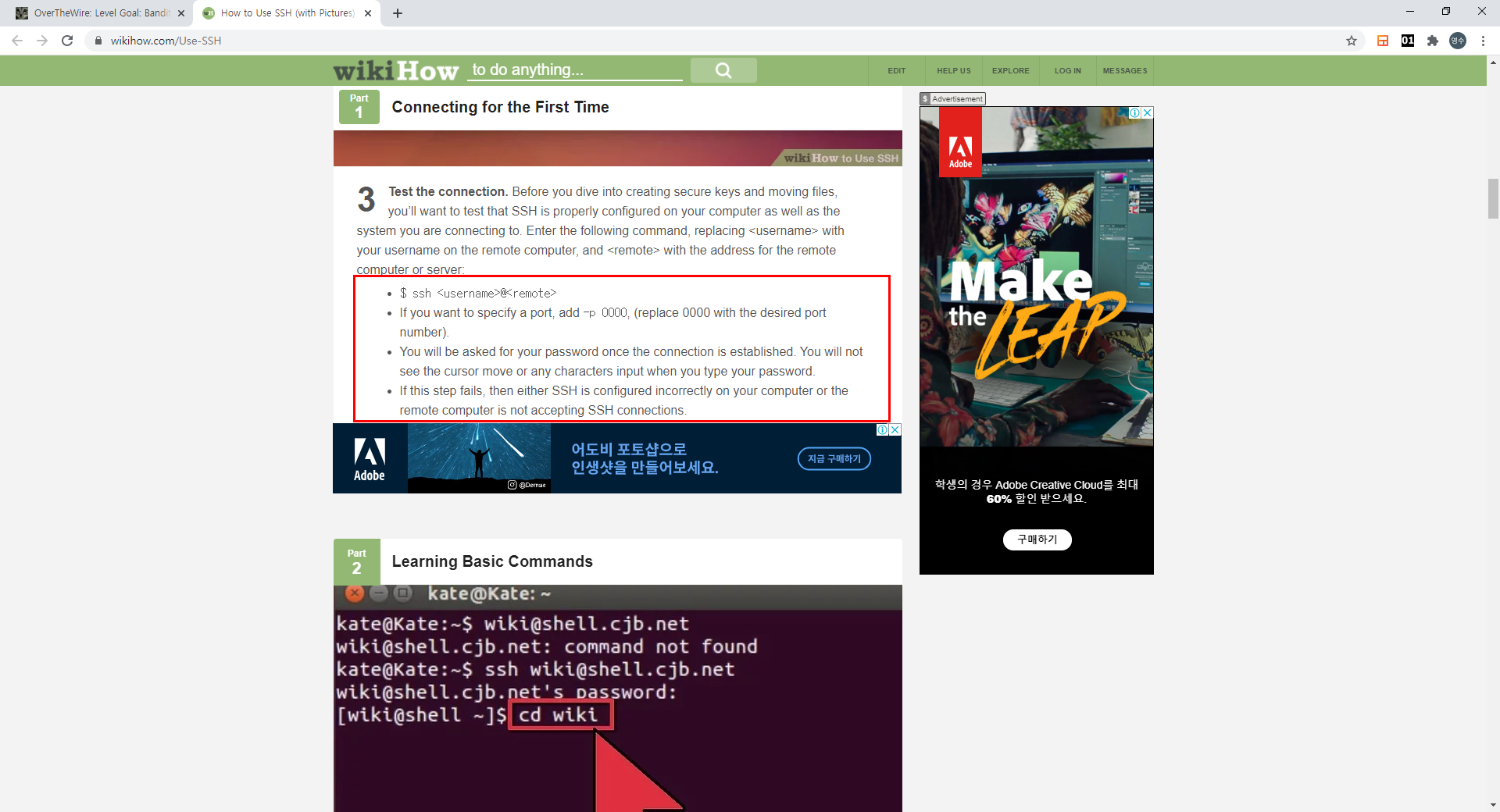Go back to the previous page
Screen dimensions: 1500x812
[x=17, y=41]
